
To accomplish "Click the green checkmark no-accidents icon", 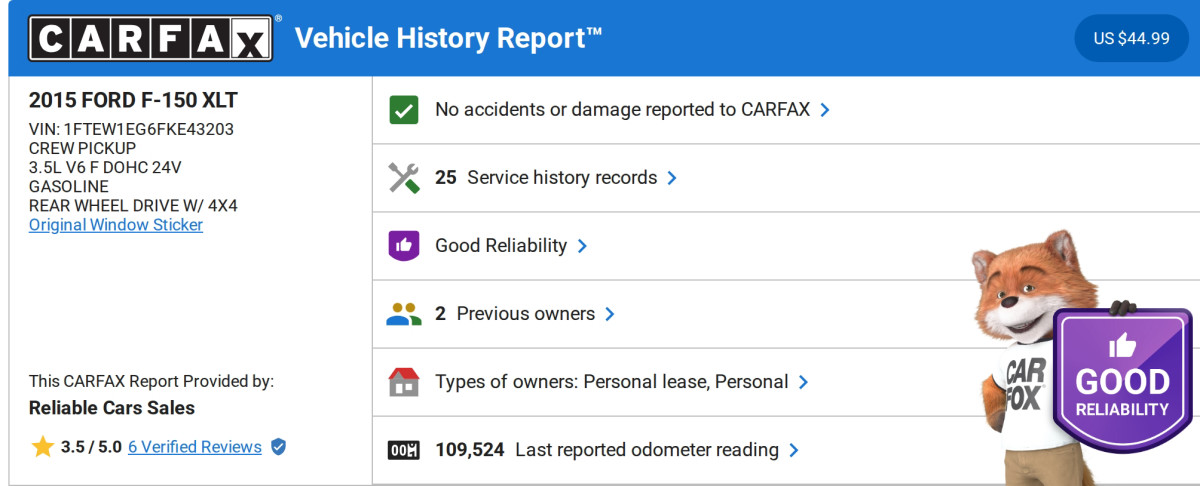I will (x=404, y=110).
